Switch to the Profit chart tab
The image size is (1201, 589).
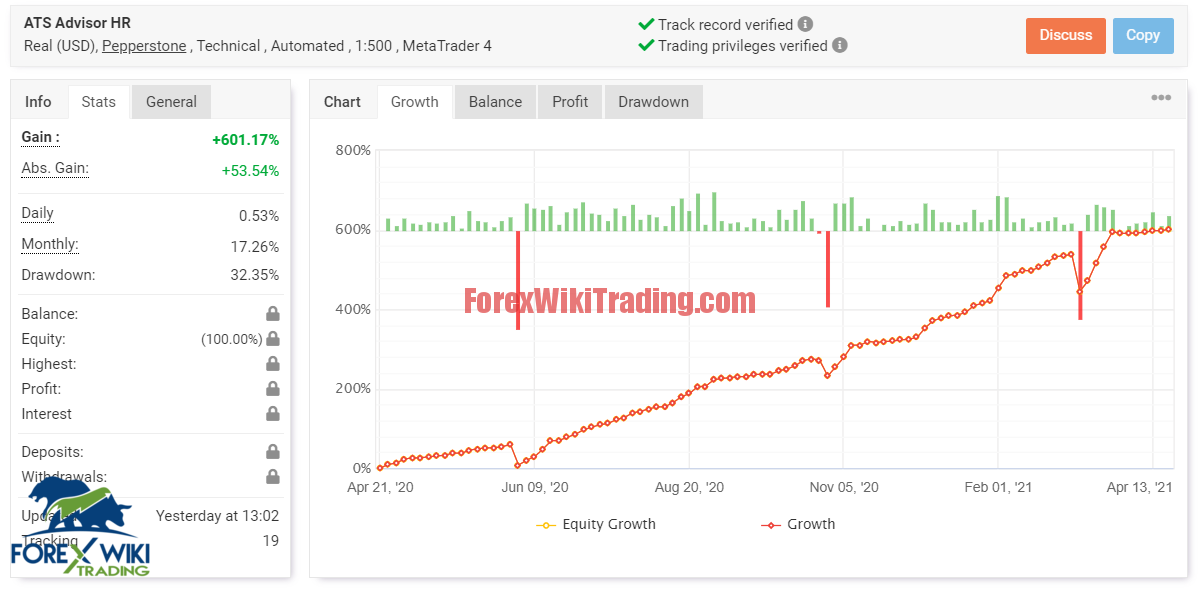point(569,101)
